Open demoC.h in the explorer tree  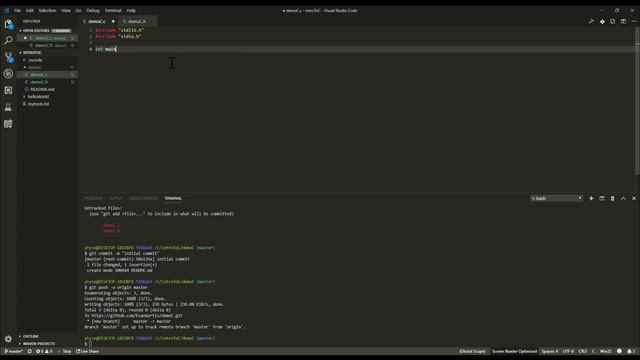point(47,82)
